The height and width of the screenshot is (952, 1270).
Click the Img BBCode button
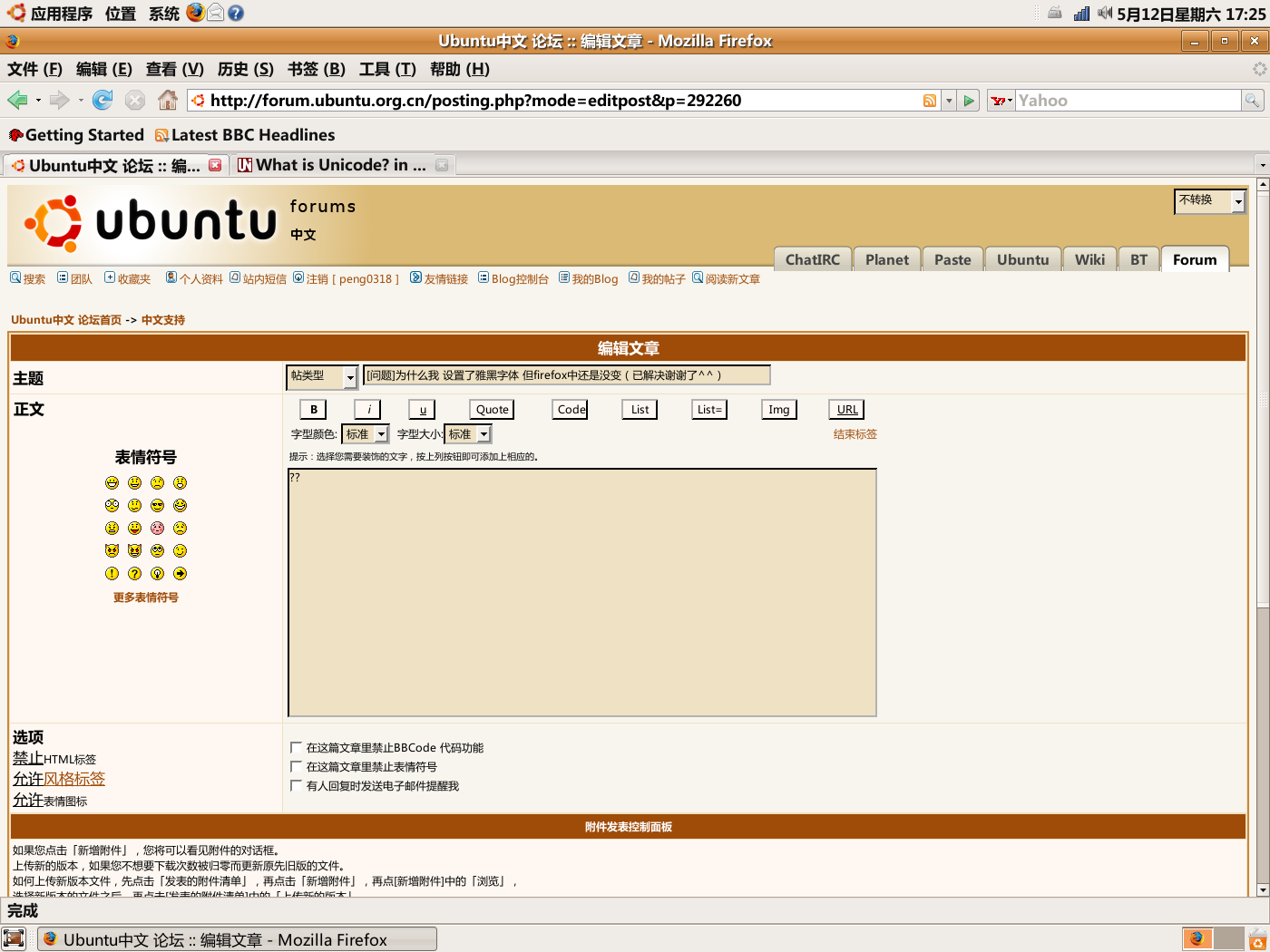pyautogui.click(x=779, y=410)
